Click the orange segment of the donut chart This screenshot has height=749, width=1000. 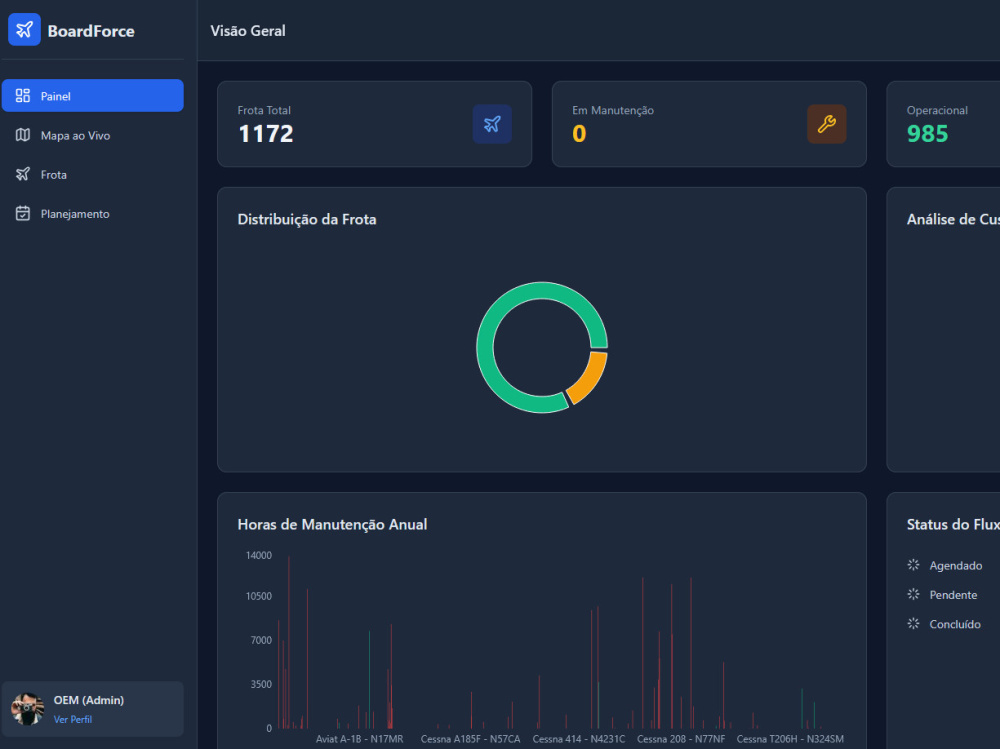[x=591, y=378]
